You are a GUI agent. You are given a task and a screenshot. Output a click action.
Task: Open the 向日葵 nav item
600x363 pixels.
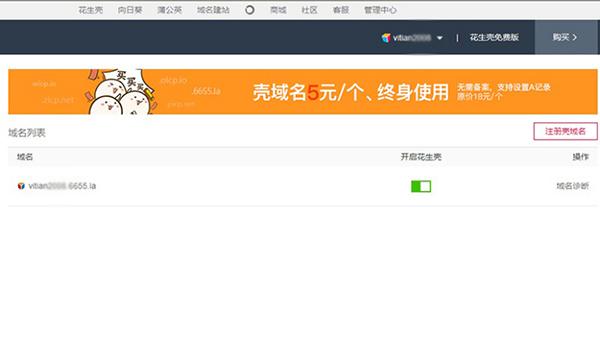(130, 10)
